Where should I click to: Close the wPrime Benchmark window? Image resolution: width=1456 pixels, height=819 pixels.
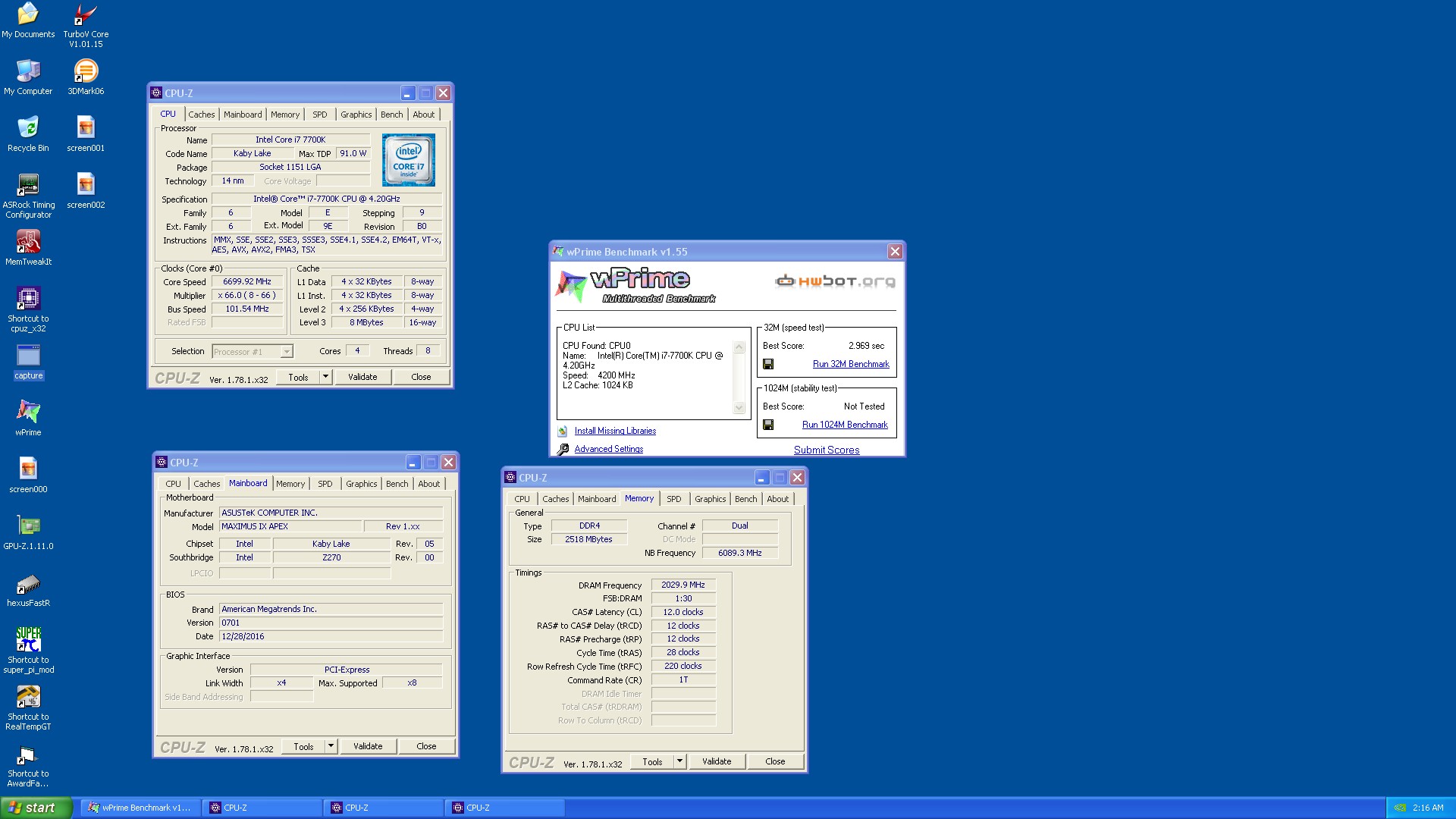point(895,252)
